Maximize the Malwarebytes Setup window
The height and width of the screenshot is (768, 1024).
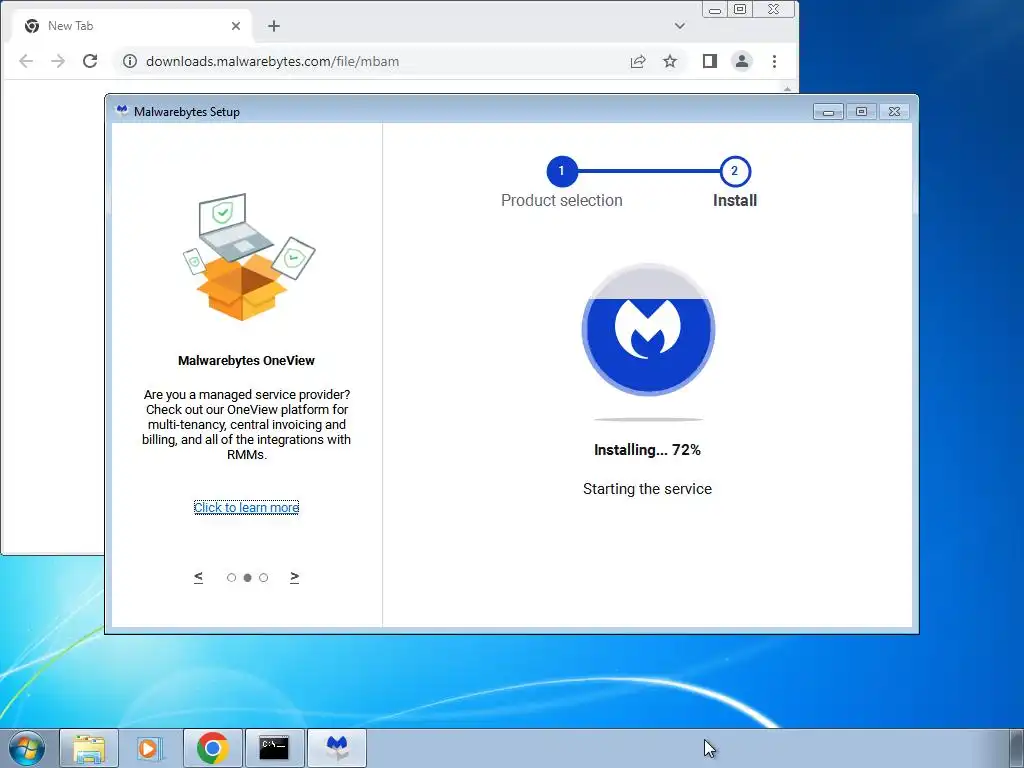click(861, 112)
